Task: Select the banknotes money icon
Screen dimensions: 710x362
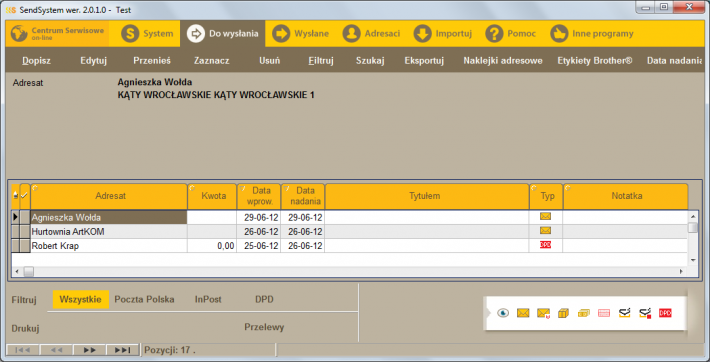Action: pos(584,313)
